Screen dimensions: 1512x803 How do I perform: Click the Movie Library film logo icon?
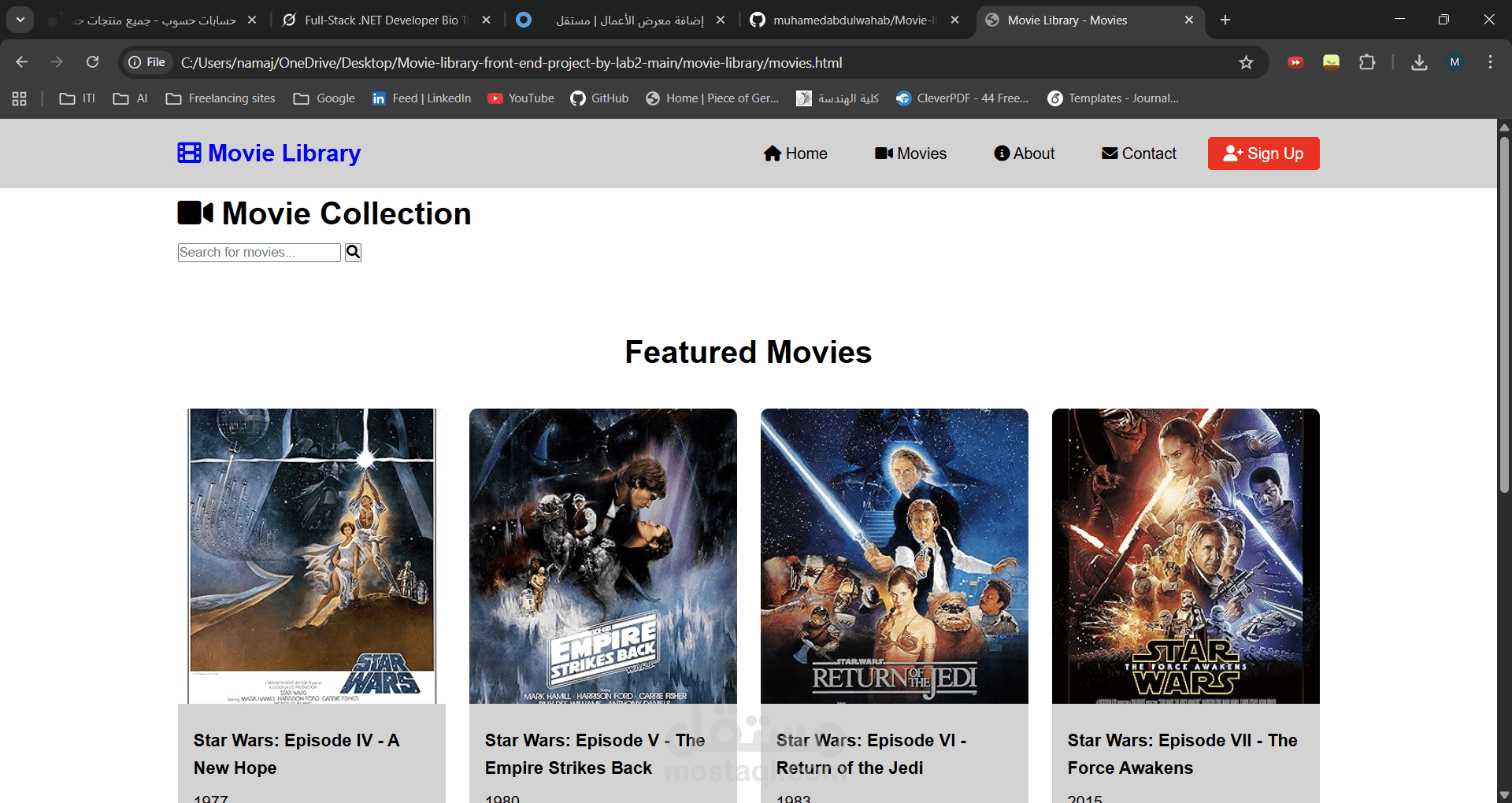[x=189, y=153]
